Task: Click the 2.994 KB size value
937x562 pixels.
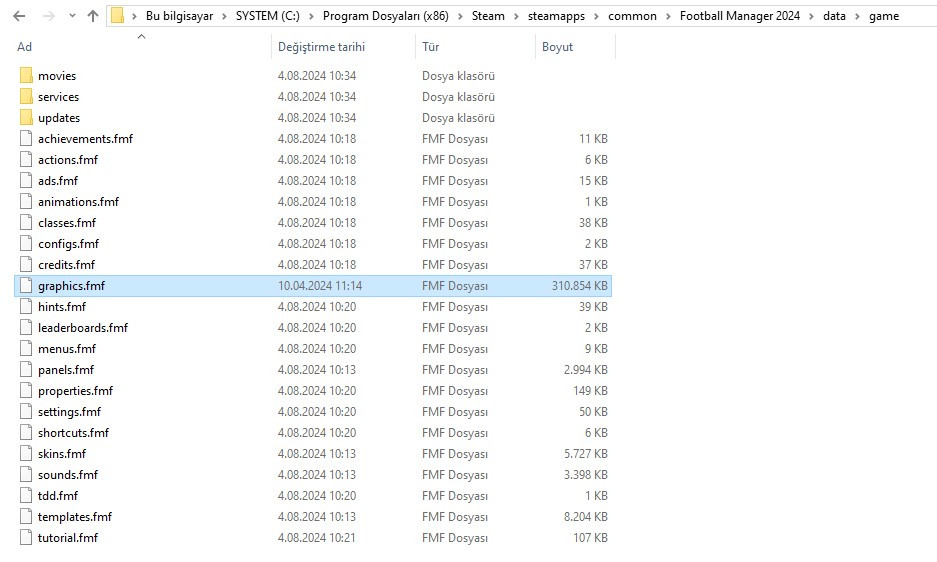Action: (x=586, y=369)
